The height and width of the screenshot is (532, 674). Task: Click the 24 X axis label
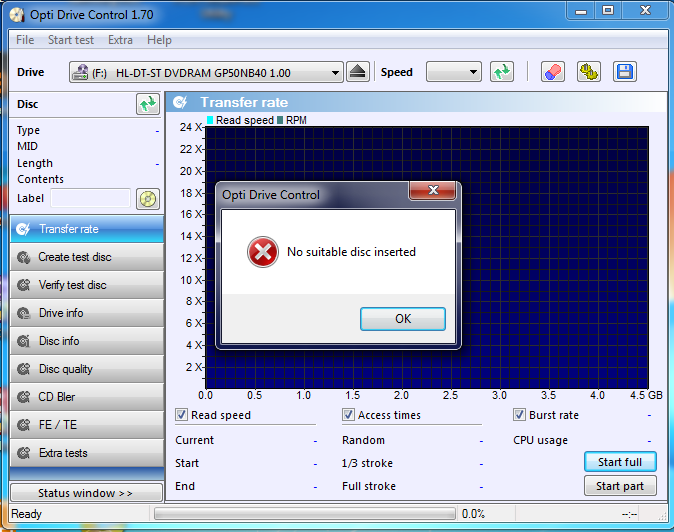[x=191, y=127]
